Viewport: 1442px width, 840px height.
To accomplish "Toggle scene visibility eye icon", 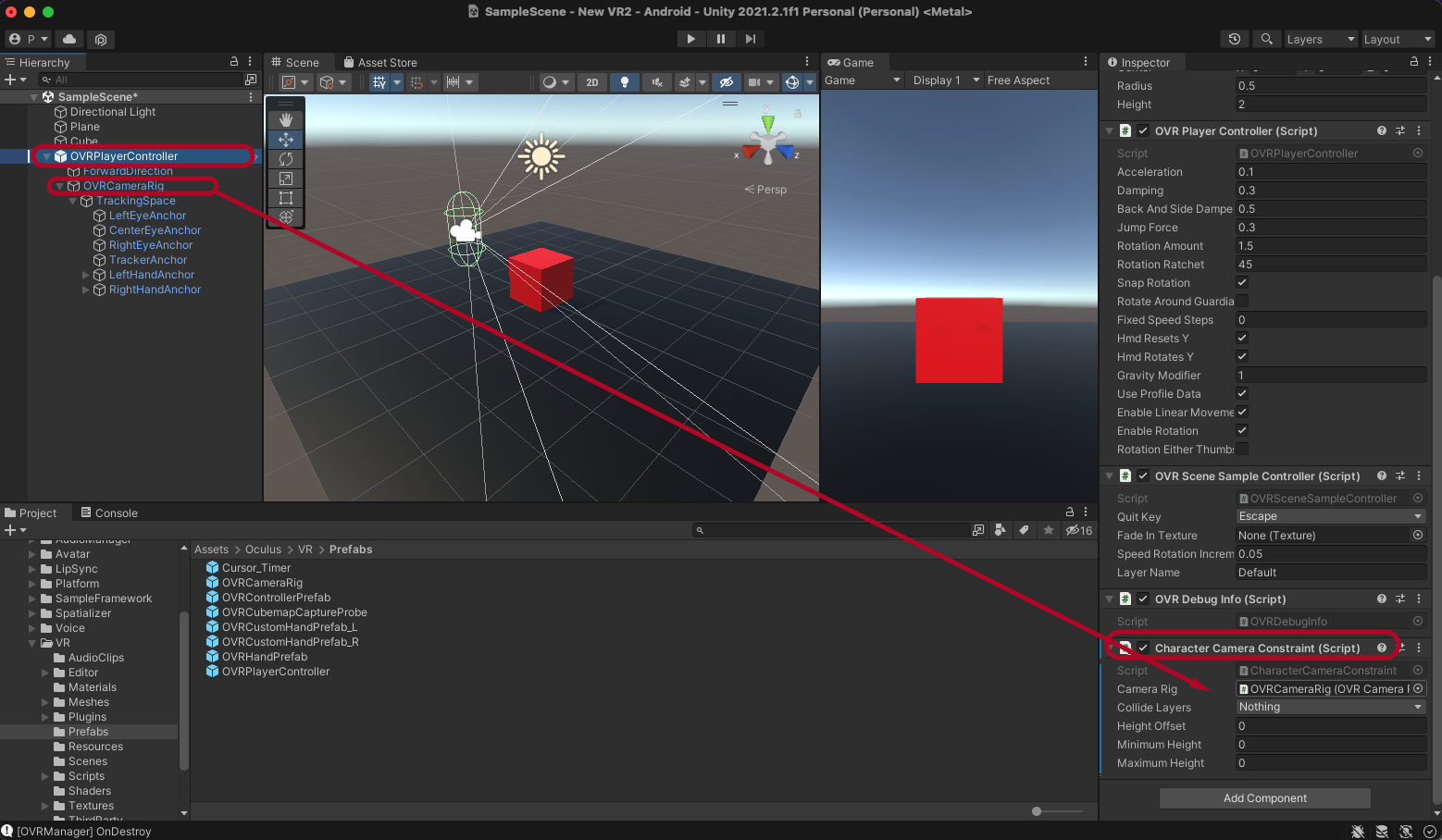I will pos(727,82).
